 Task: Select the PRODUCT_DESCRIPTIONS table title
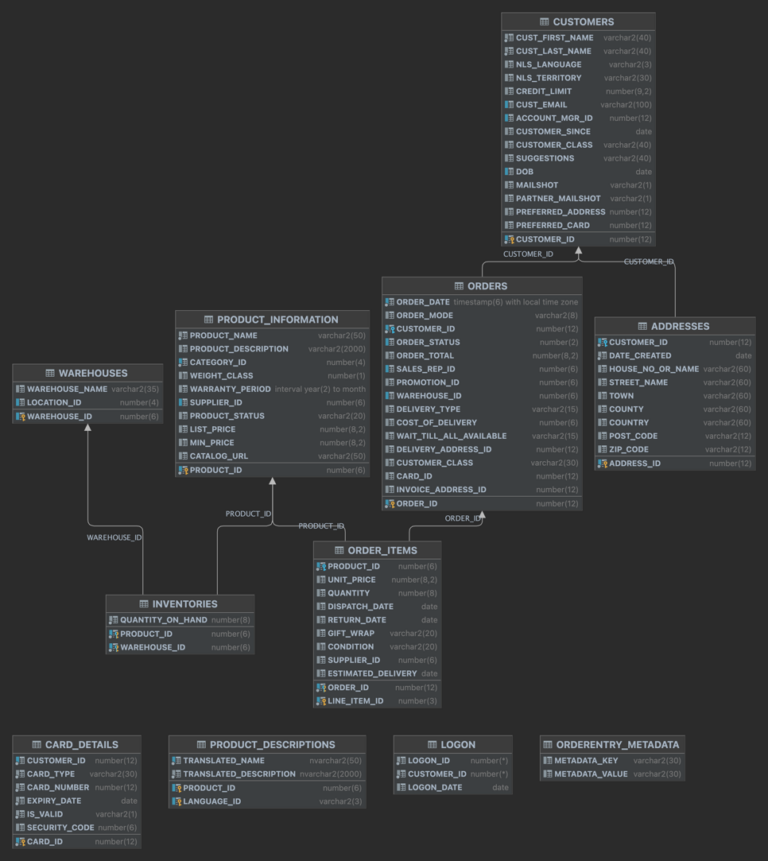[x=273, y=745]
